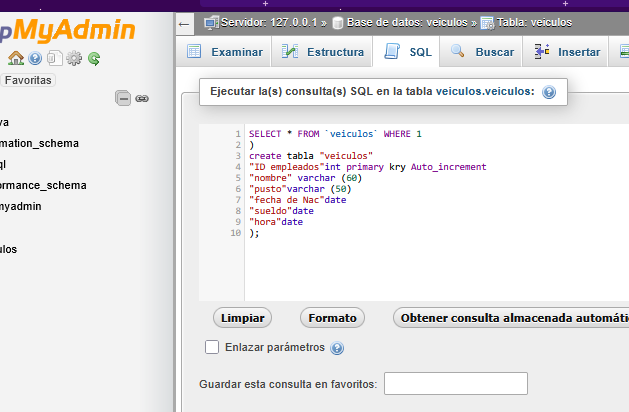Reload the navigation panel with green arrow
Screen dimensions: 629x412
[93, 59]
